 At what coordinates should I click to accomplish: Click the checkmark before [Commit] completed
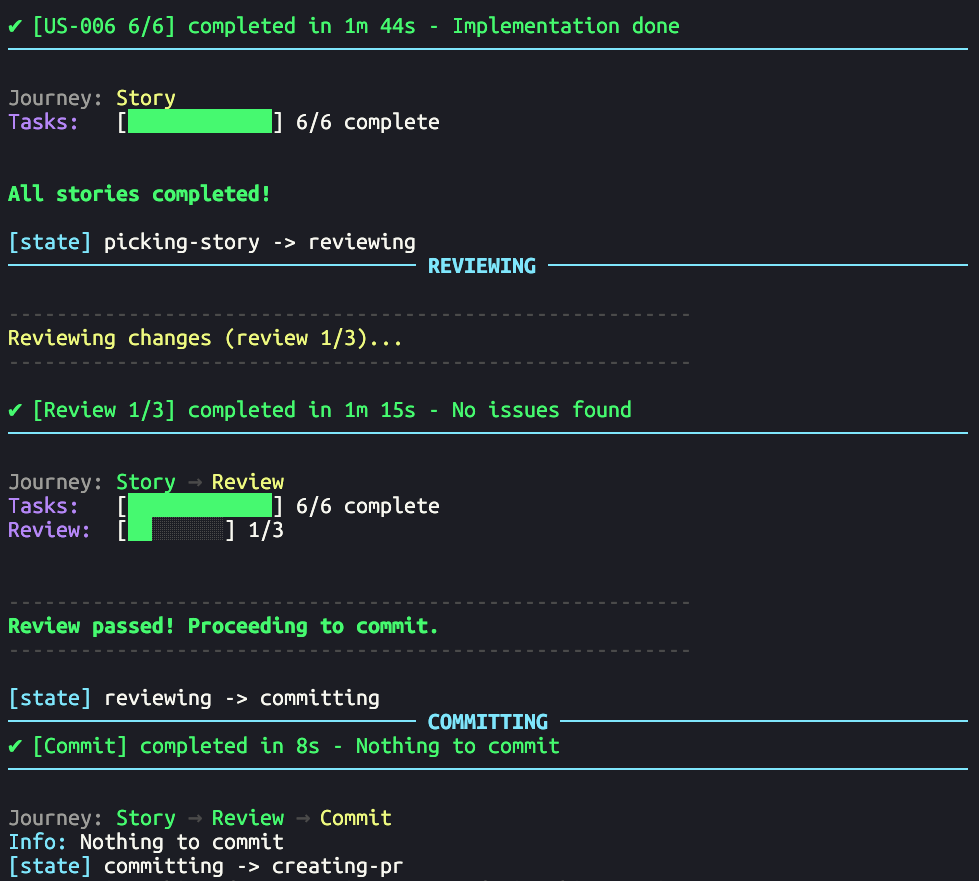click(15, 746)
